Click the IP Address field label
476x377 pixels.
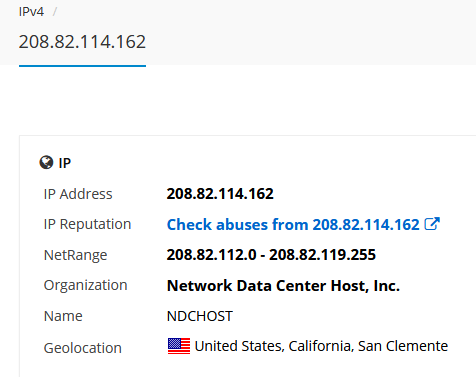(78, 194)
